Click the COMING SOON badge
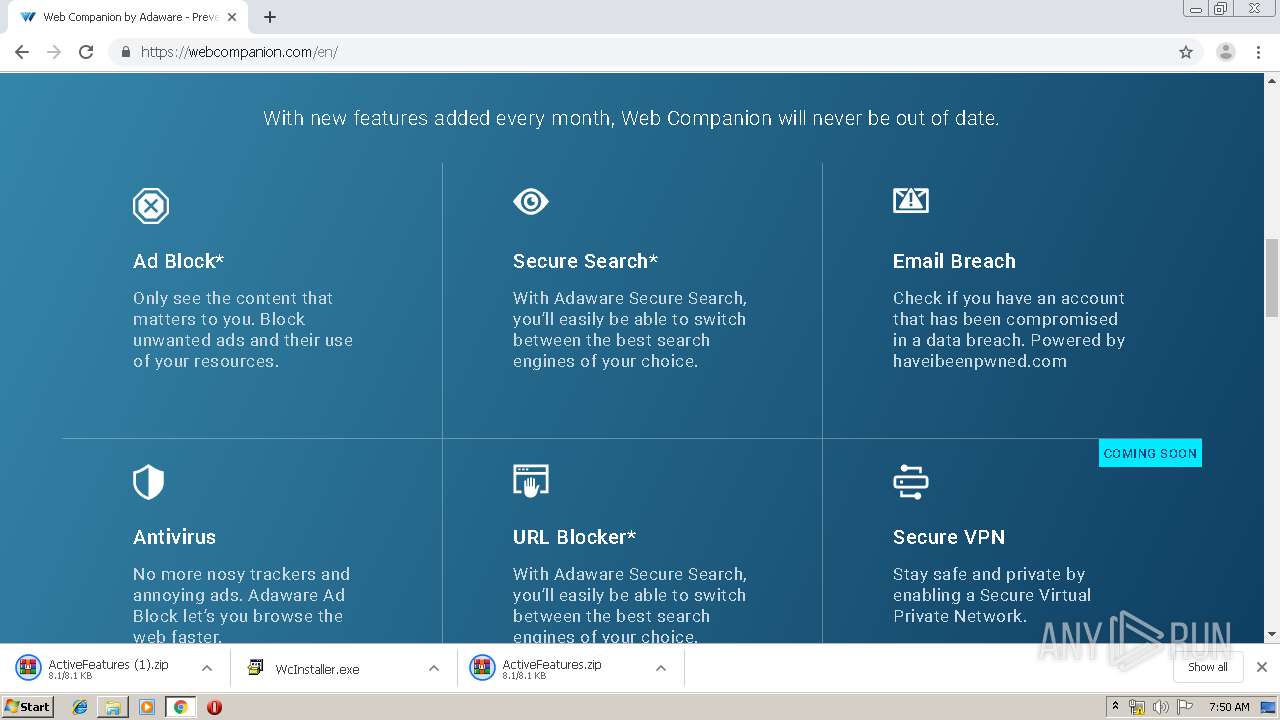The height and width of the screenshot is (720, 1280). [x=1150, y=453]
